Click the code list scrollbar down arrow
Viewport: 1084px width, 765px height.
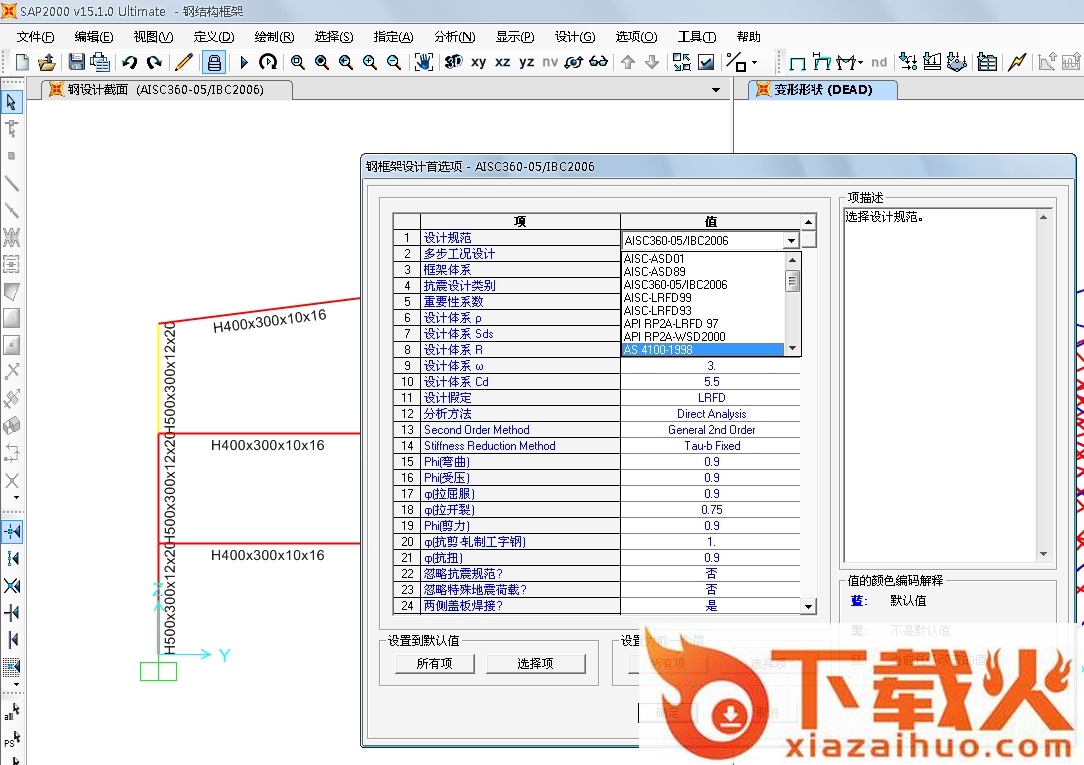click(x=792, y=348)
